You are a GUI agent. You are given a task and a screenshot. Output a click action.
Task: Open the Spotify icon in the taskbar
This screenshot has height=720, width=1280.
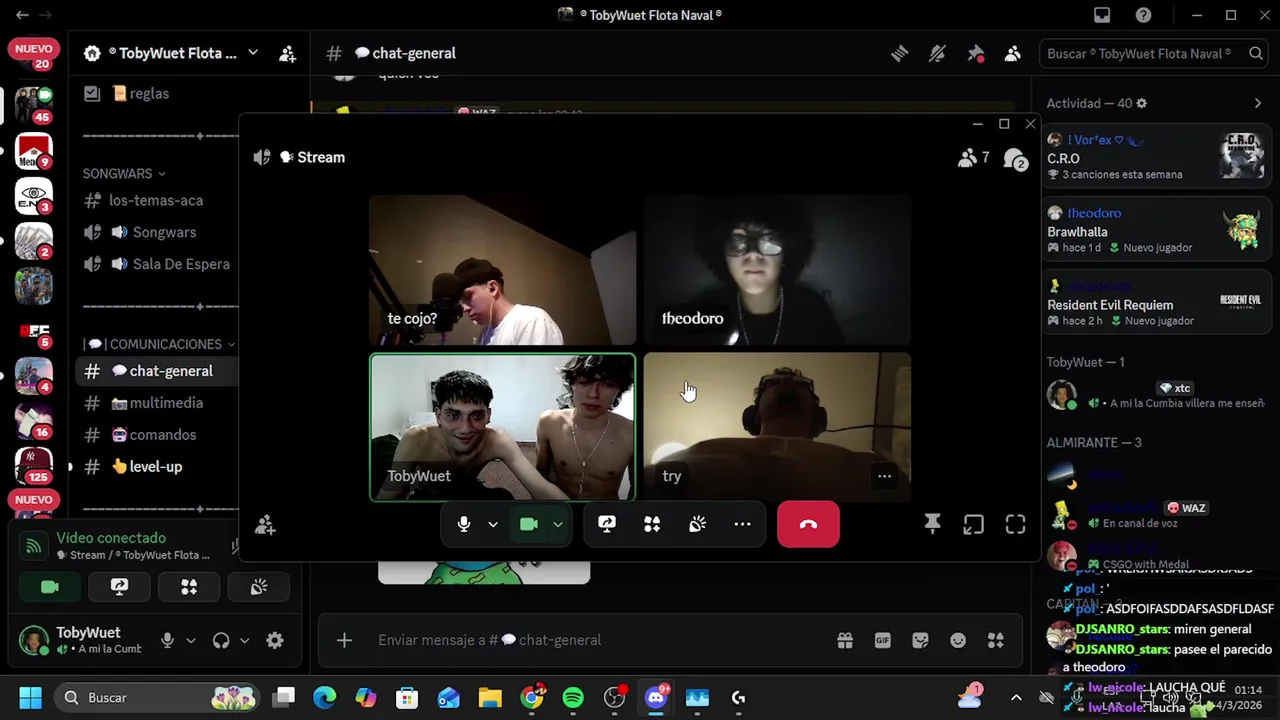[573, 697]
